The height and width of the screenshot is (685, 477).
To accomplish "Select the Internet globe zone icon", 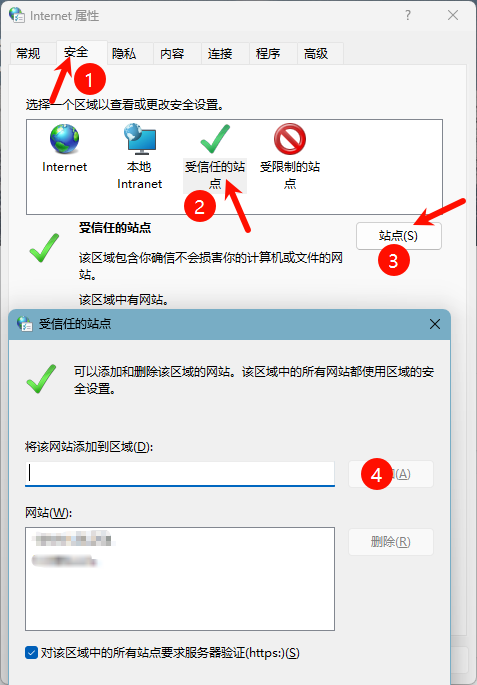I will click(x=65, y=149).
